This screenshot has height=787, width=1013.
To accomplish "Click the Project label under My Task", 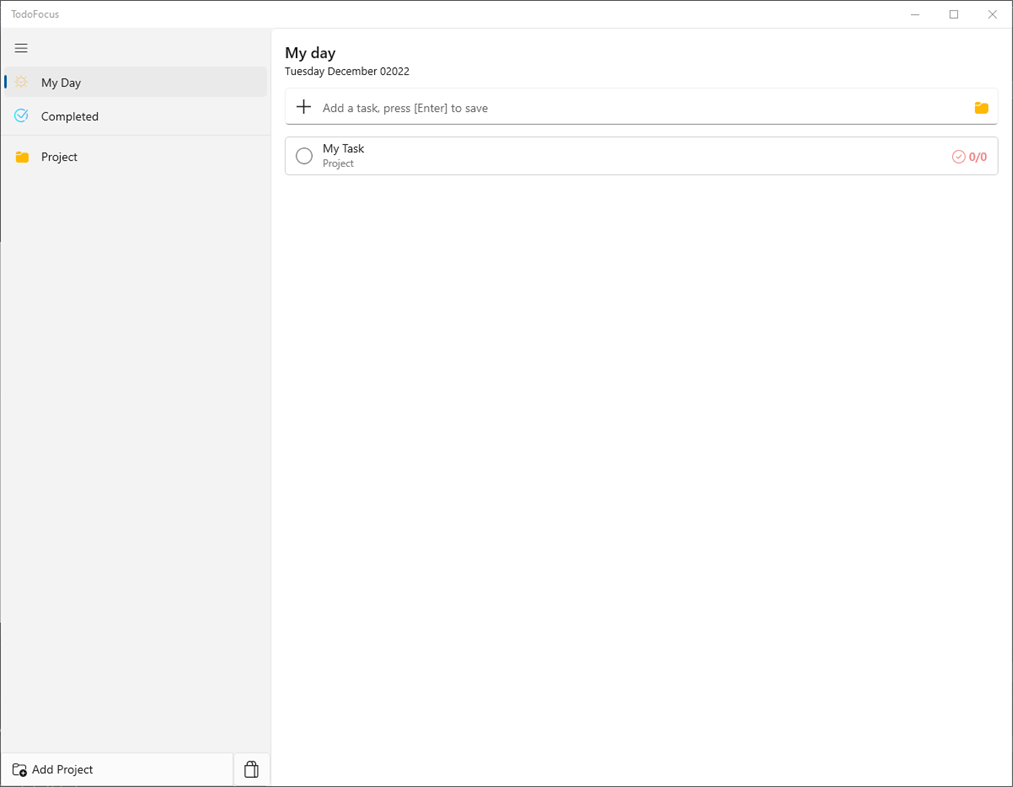I will [x=338, y=164].
